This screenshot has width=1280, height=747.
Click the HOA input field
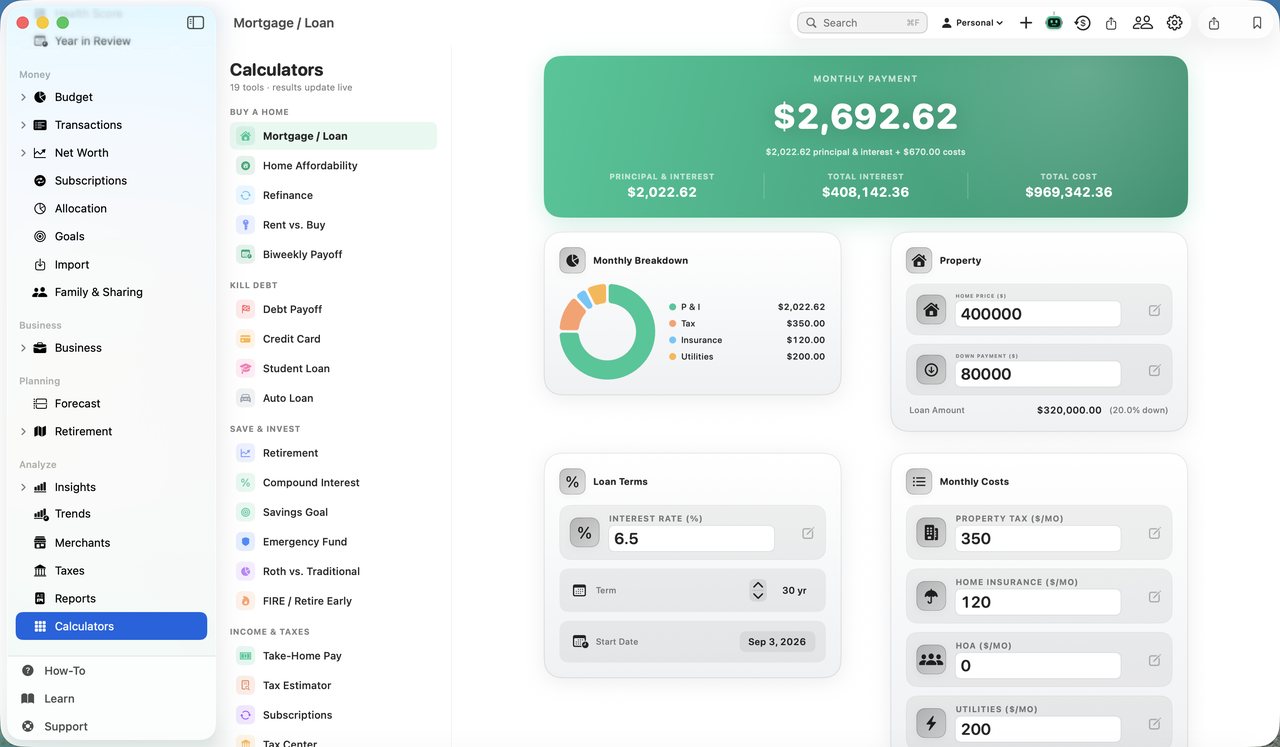(x=1038, y=666)
